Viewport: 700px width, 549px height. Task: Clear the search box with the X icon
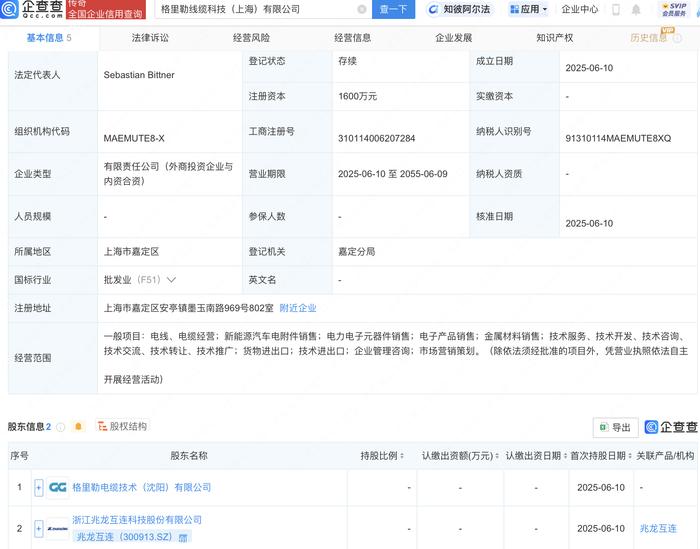[x=362, y=9]
